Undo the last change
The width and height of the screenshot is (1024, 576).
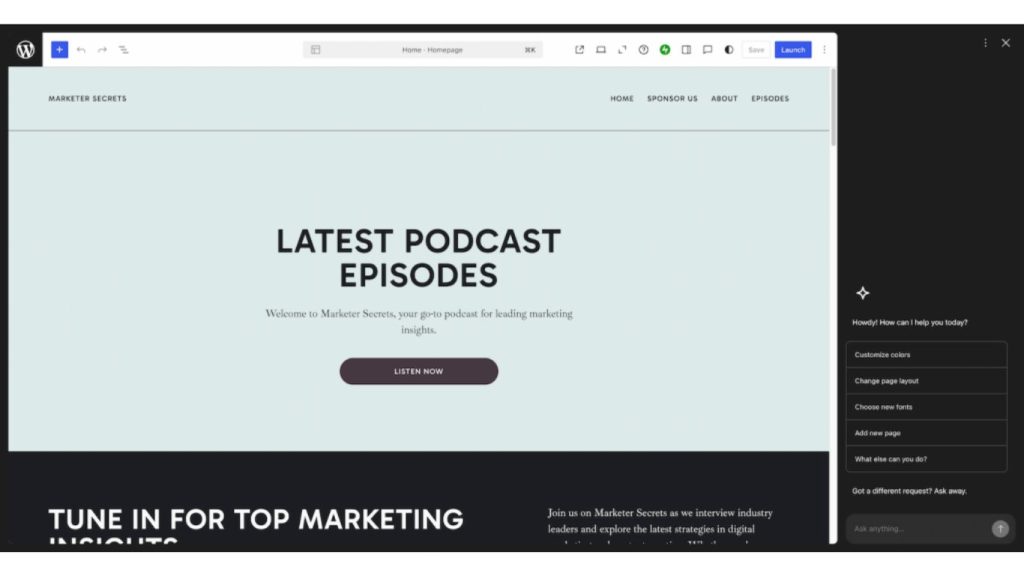click(81, 49)
